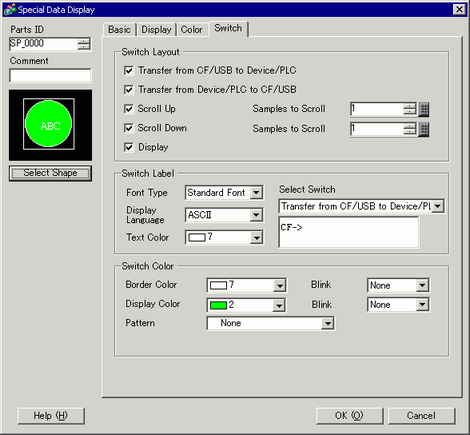470x435 pixels.
Task: Decrease Scroll Down samples to scroll value
Action: [x=410, y=132]
